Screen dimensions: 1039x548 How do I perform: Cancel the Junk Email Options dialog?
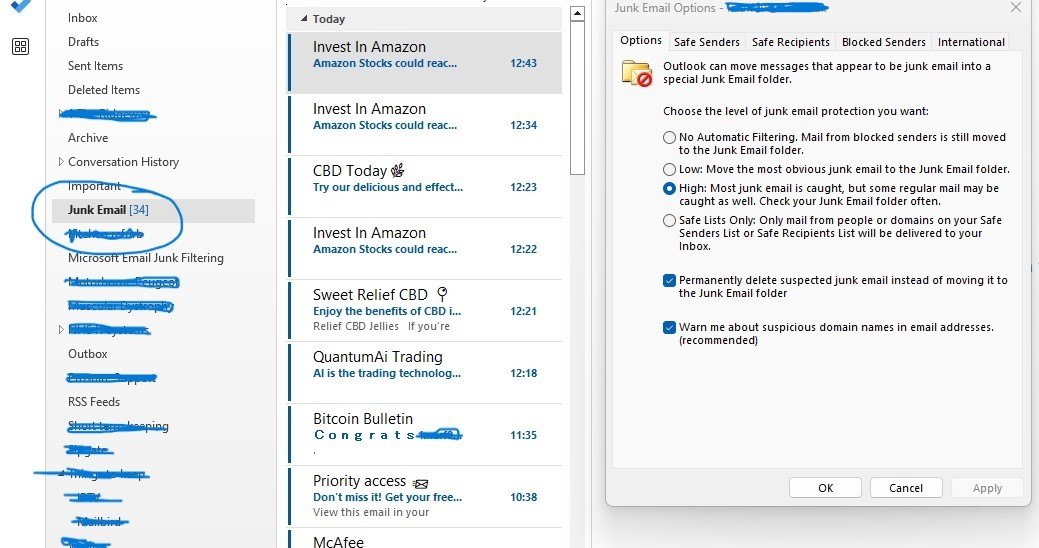[906, 488]
